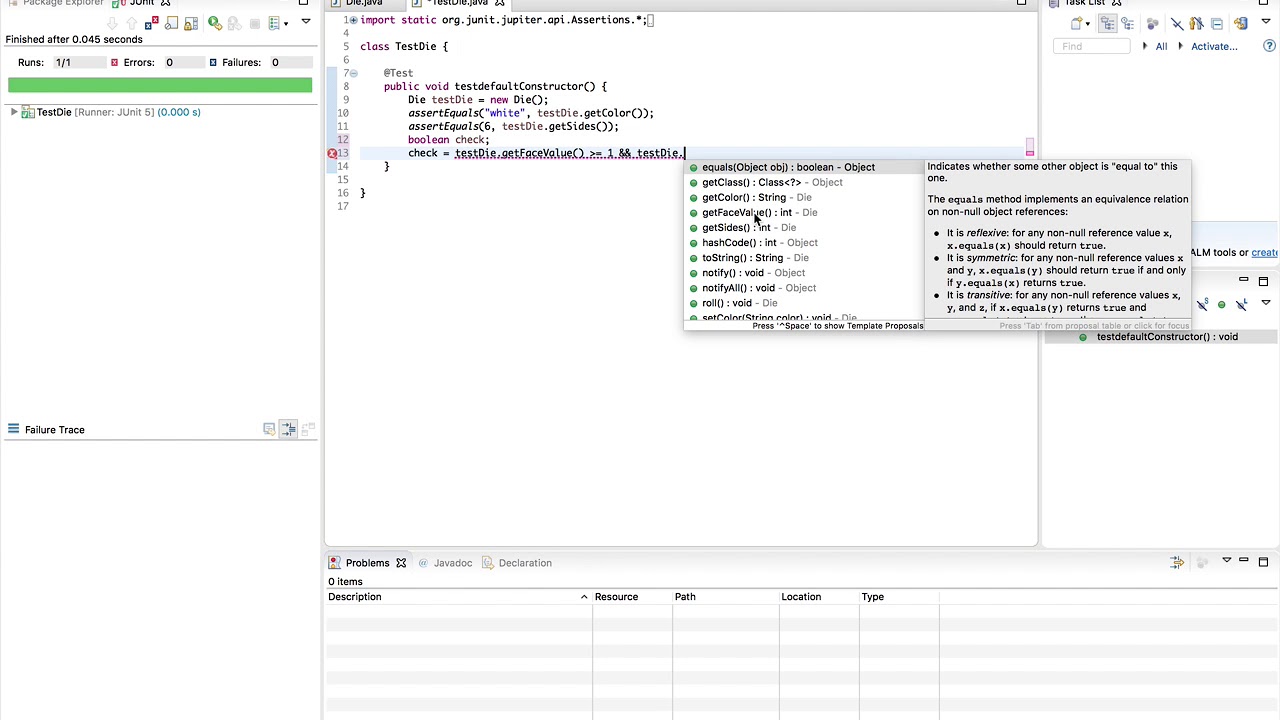Toggle the Failure Trace compare results icon
The height and width of the screenshot is (720, 1280).
pos(308,429)
